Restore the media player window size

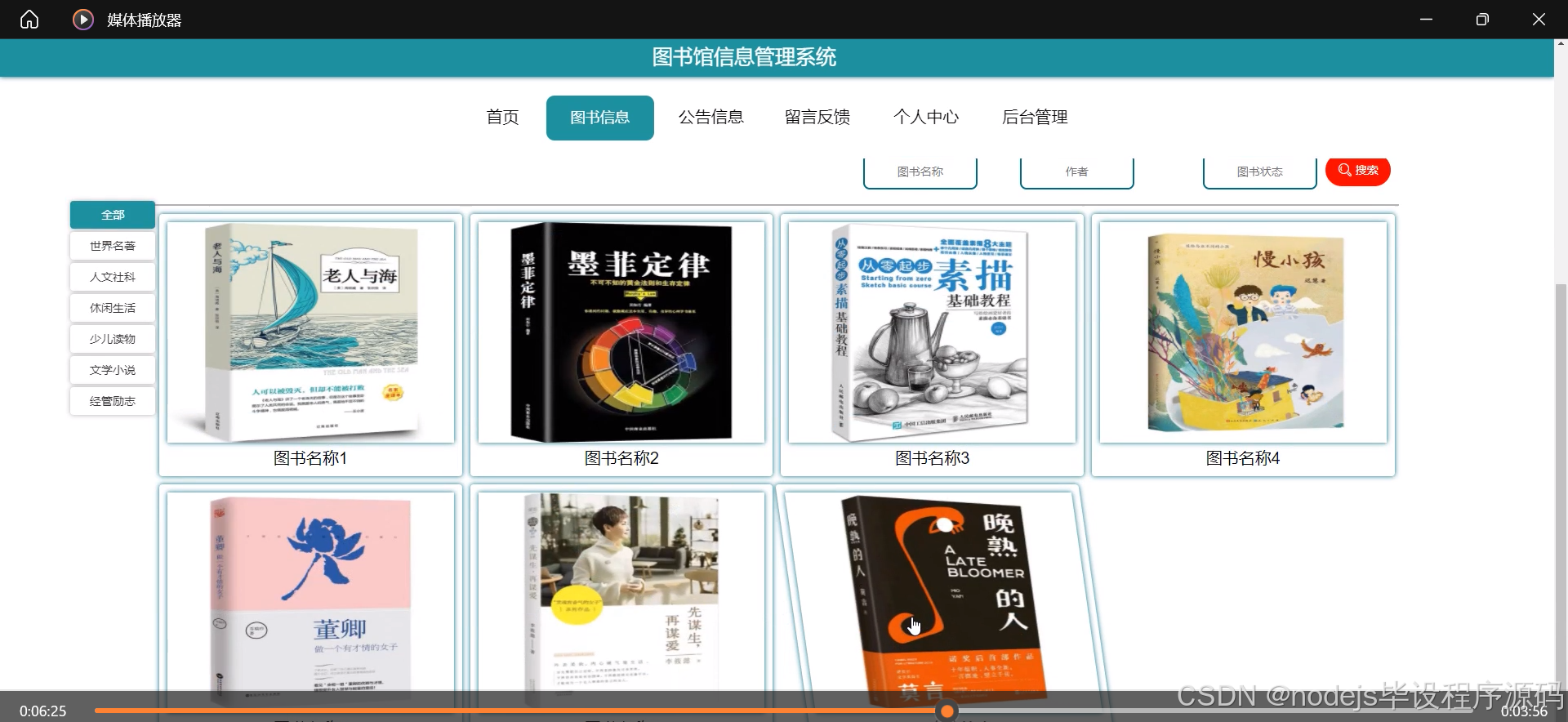coord(1482,19)
